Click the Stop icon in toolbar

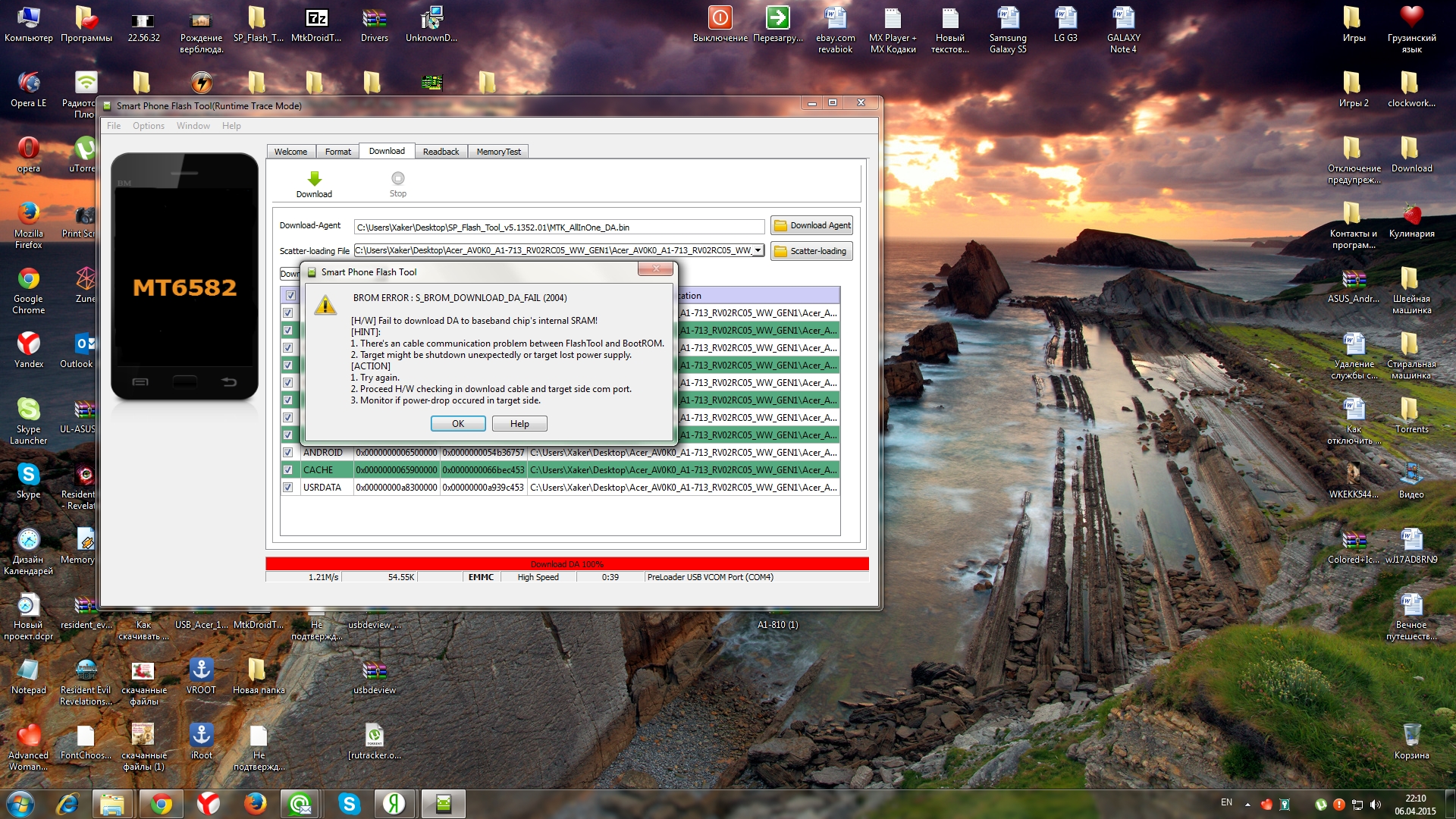[x=397, y=179]
